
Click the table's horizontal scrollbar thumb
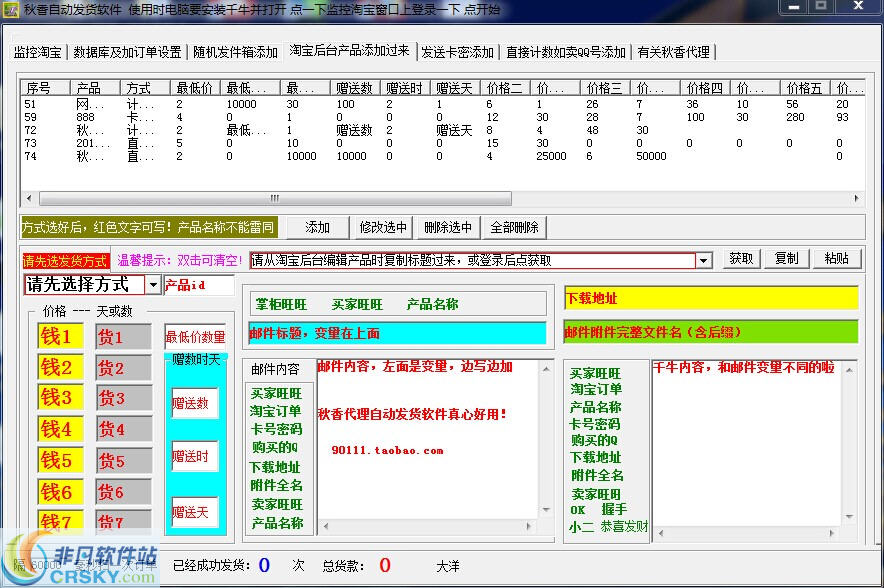(275, 198)
